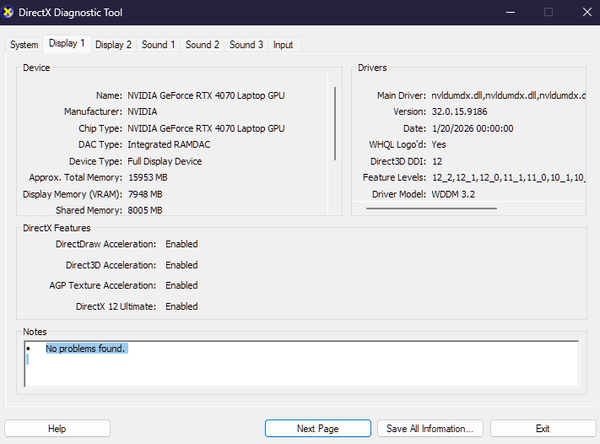Image resolution: width=600 pixels, height=444 pixels.
Task: Open the Sound 2 tab
Action: pos(202,45)
